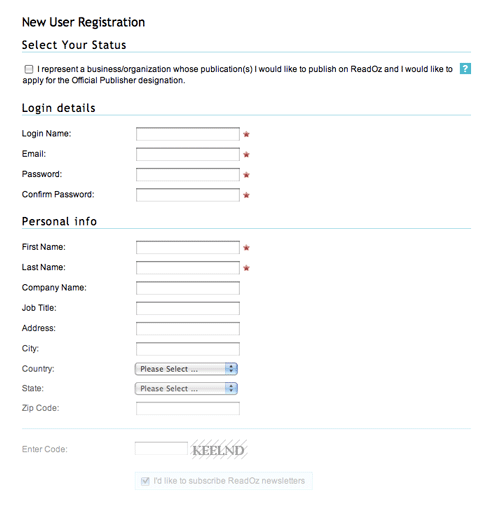
Task: Click the Last Name text box
Action: 188,268
